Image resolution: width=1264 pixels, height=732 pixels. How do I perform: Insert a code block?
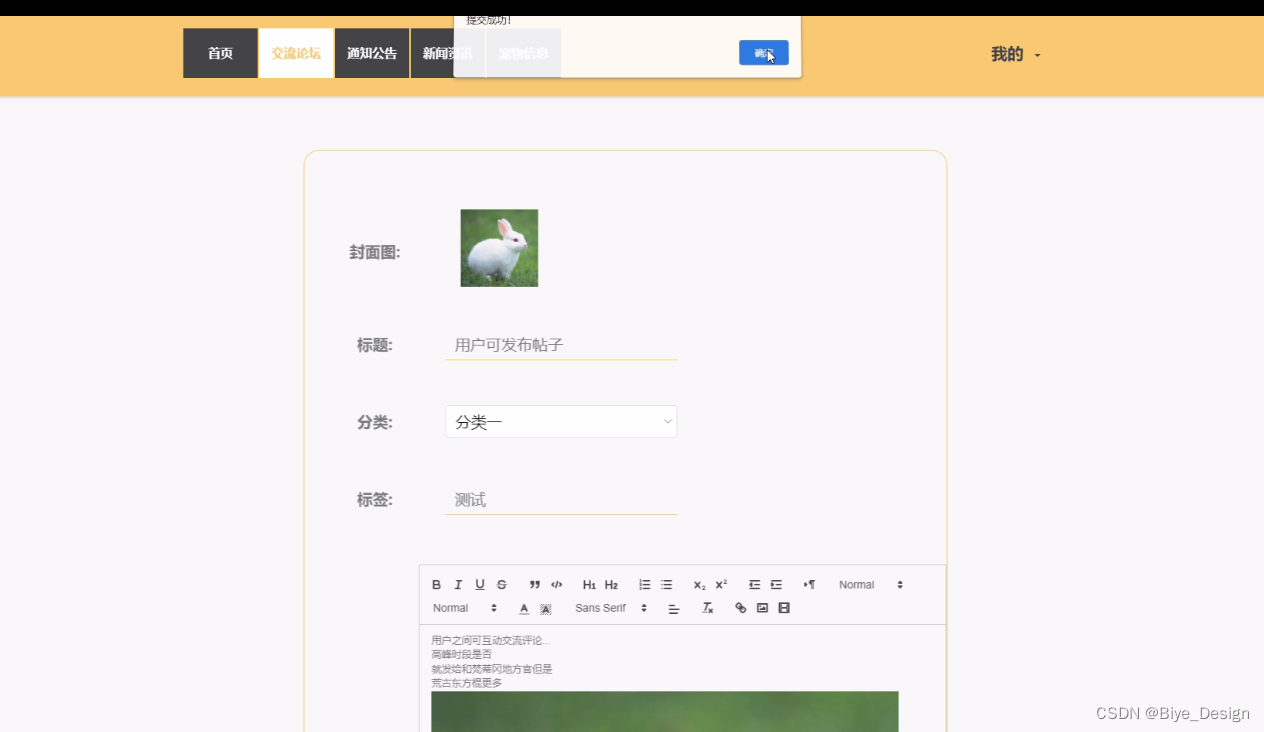pyautogui.click(x=557, y=585)
